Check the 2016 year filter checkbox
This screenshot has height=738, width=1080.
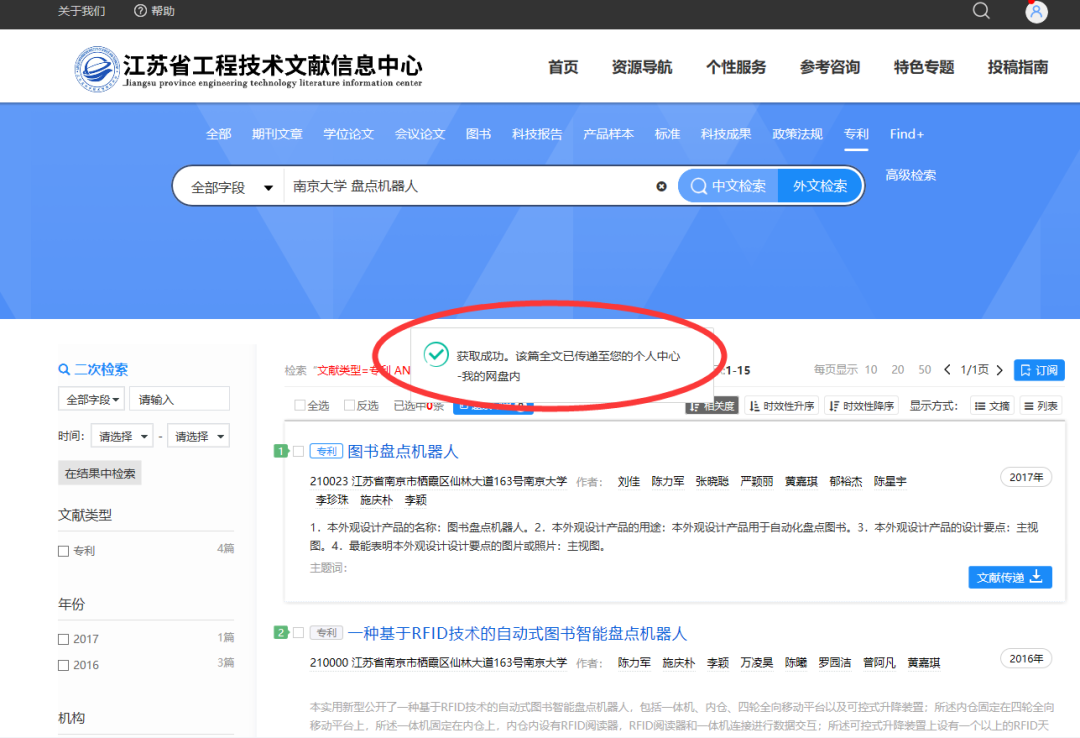tap(63, 664)
